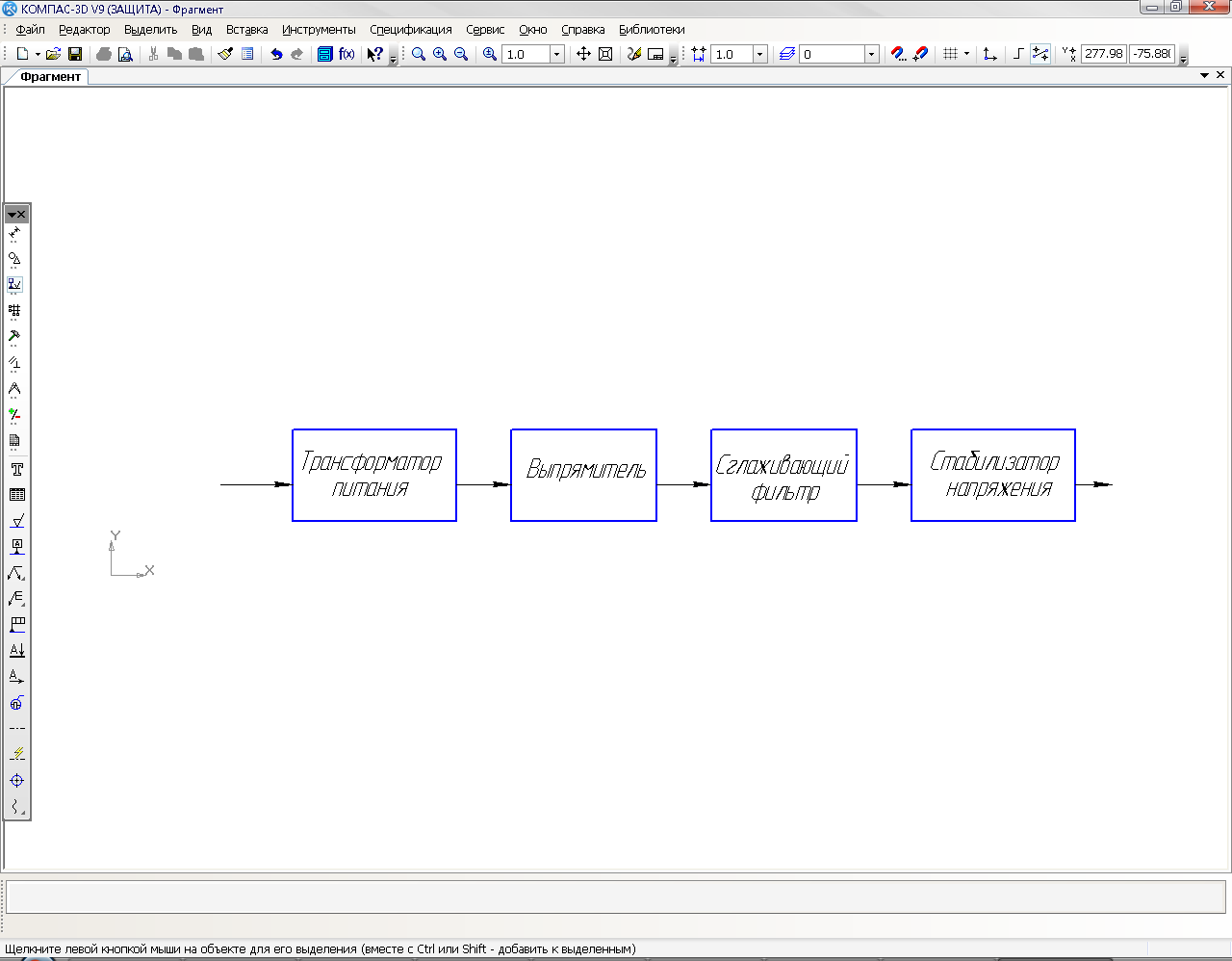Click the Save document icon
This screenshot has height=961, width=1232.
75,54
